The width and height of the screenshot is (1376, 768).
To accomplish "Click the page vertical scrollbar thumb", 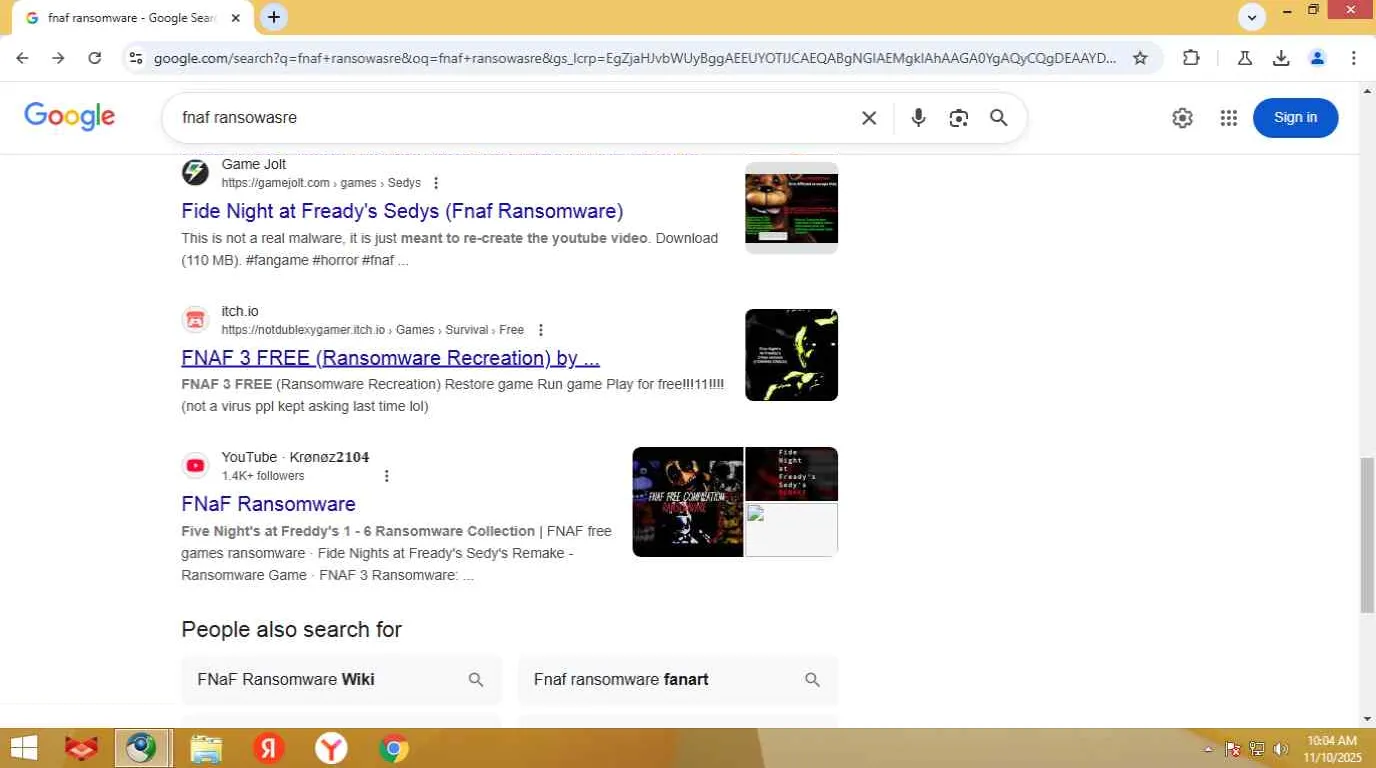I will (x=1367, y=535).
